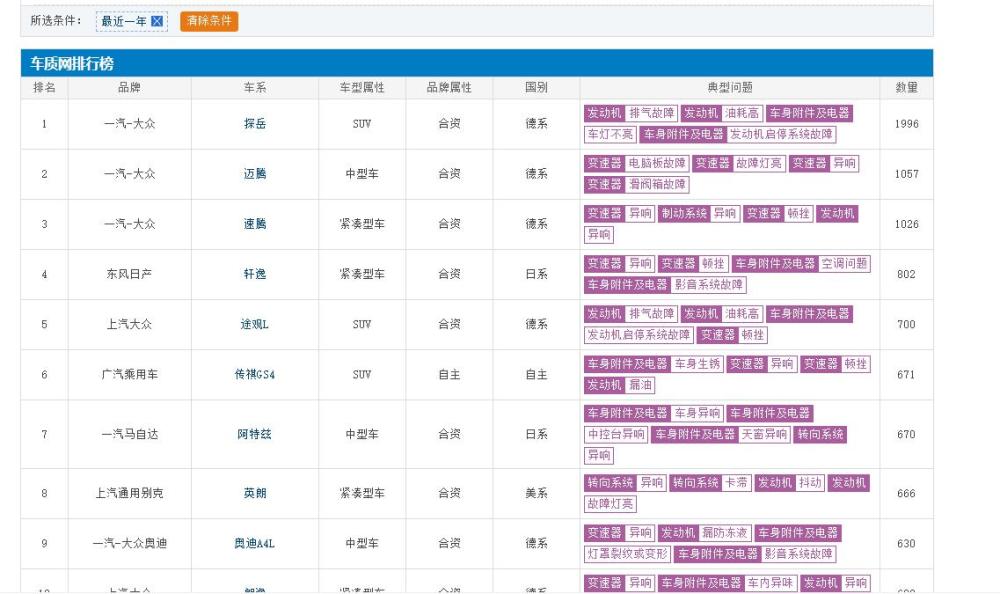Select 发动机 漏油 tag in 传祺GS4 row
The height and width of the screenshot is (594, 1000).
pyautogui.click(x=619, y=385)
